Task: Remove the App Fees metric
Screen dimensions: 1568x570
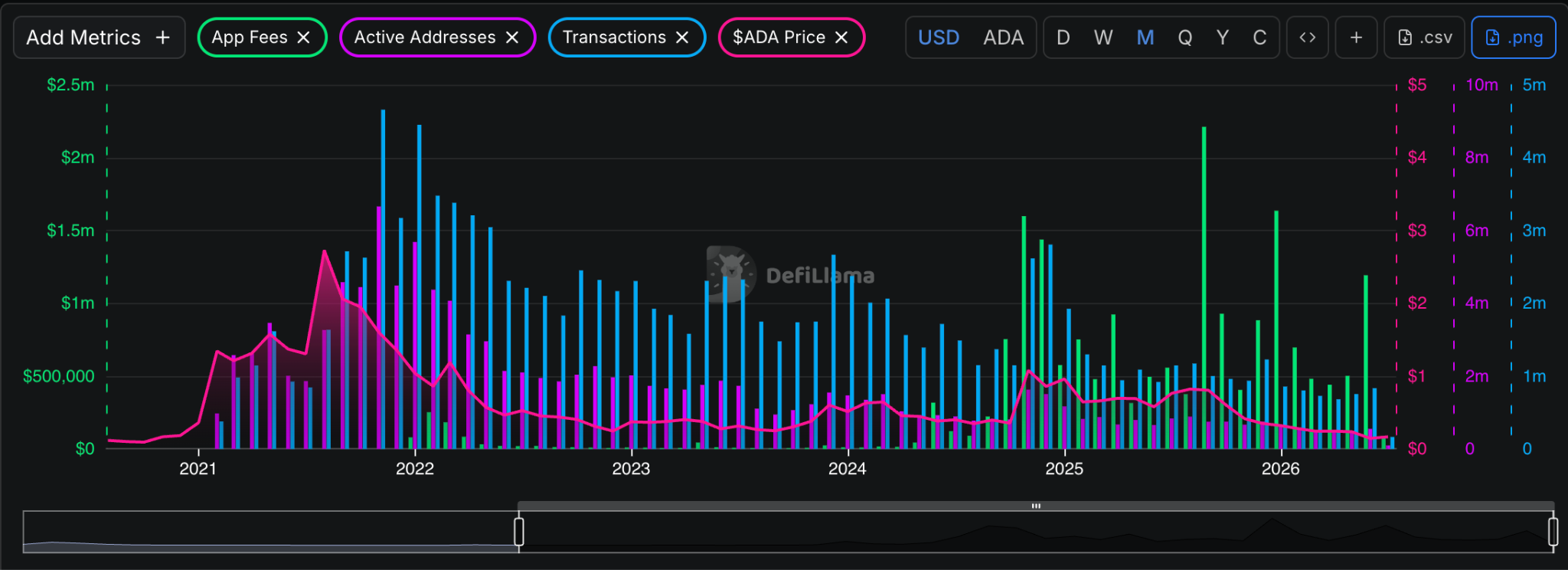Action: tap(303, 38)
